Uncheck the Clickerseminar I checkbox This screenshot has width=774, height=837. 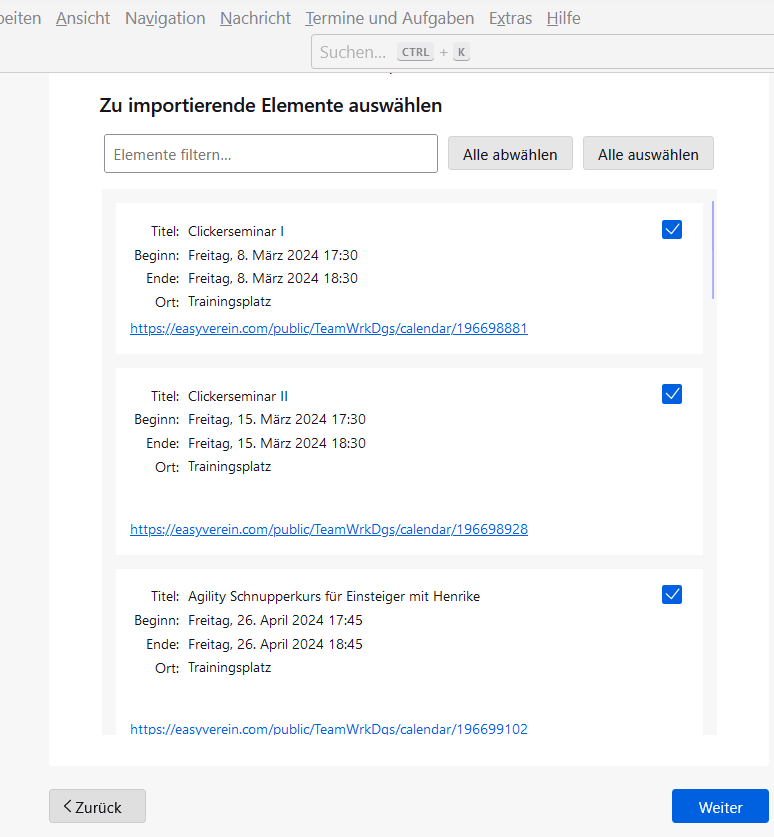tap(672, 230)
